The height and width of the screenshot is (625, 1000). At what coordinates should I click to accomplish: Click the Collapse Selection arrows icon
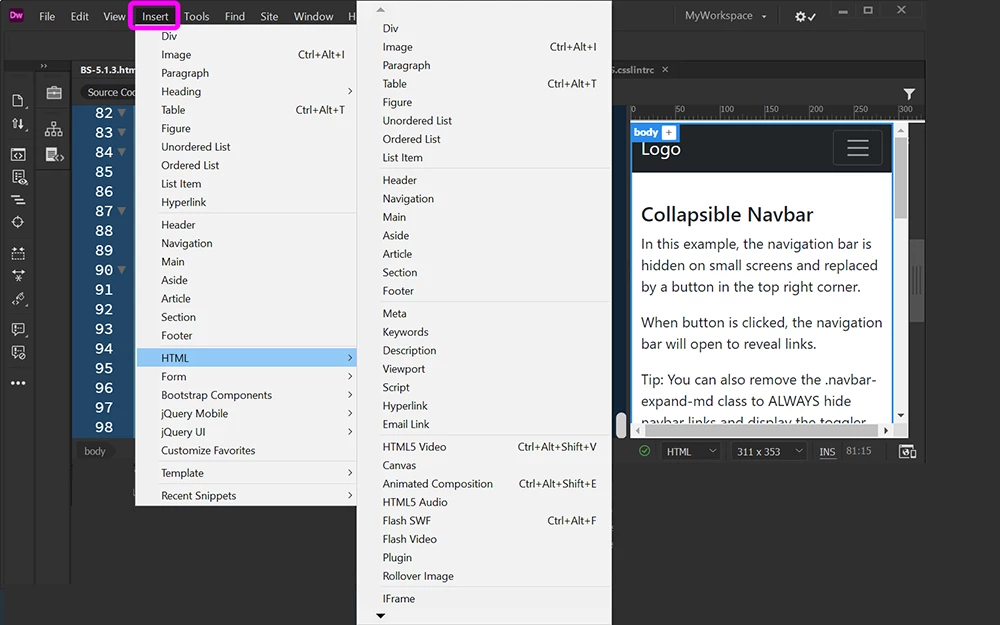point(18,276)
